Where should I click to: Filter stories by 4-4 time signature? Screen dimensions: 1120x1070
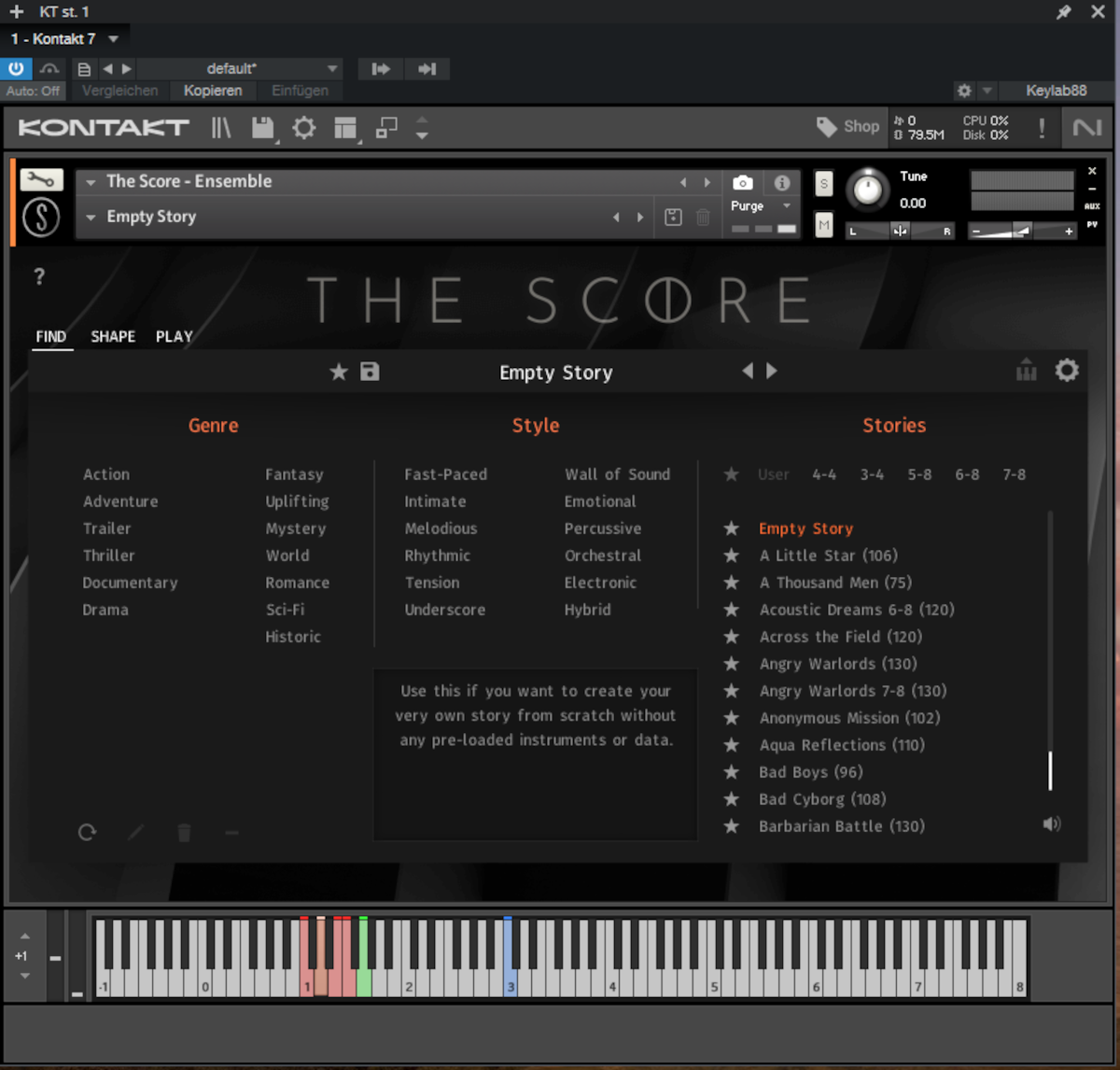point(824,474)
